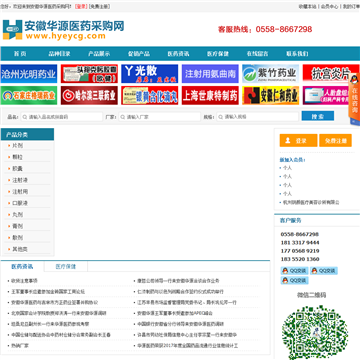Click 收藏本站 in the top bar
This screenshot has width=360, height=360.
pyautogui.click(x=308, y=6)
